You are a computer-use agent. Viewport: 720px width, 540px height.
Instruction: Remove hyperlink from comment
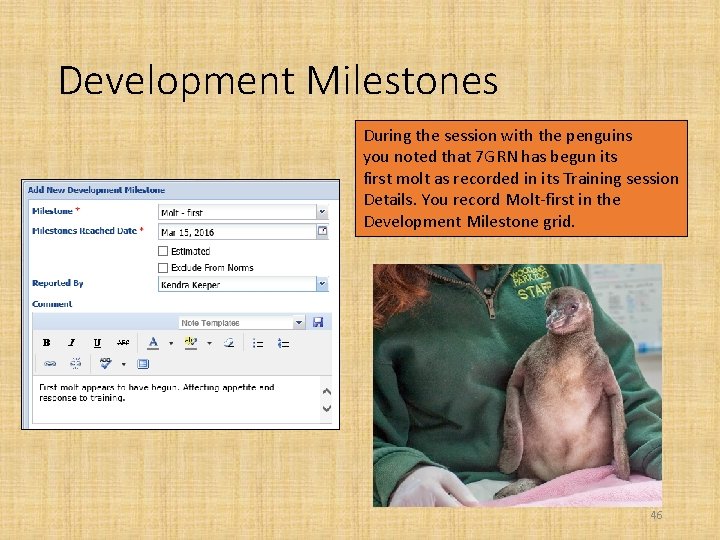click(x=75, y=364)
